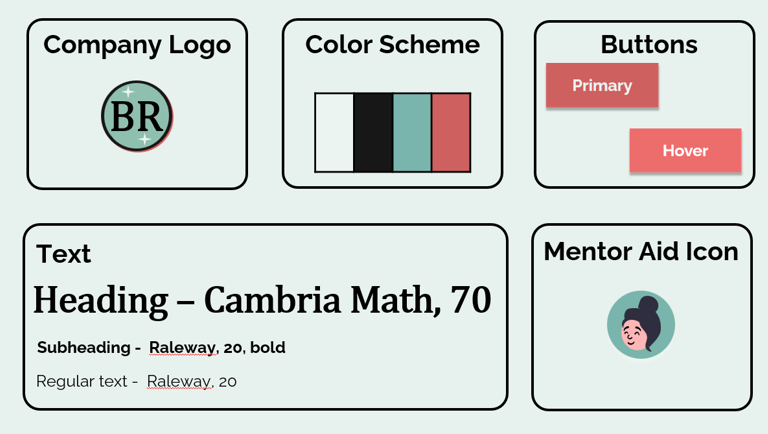The image size is (768, 434).
Task: Select the red color swatch
Action: [451, 133]
